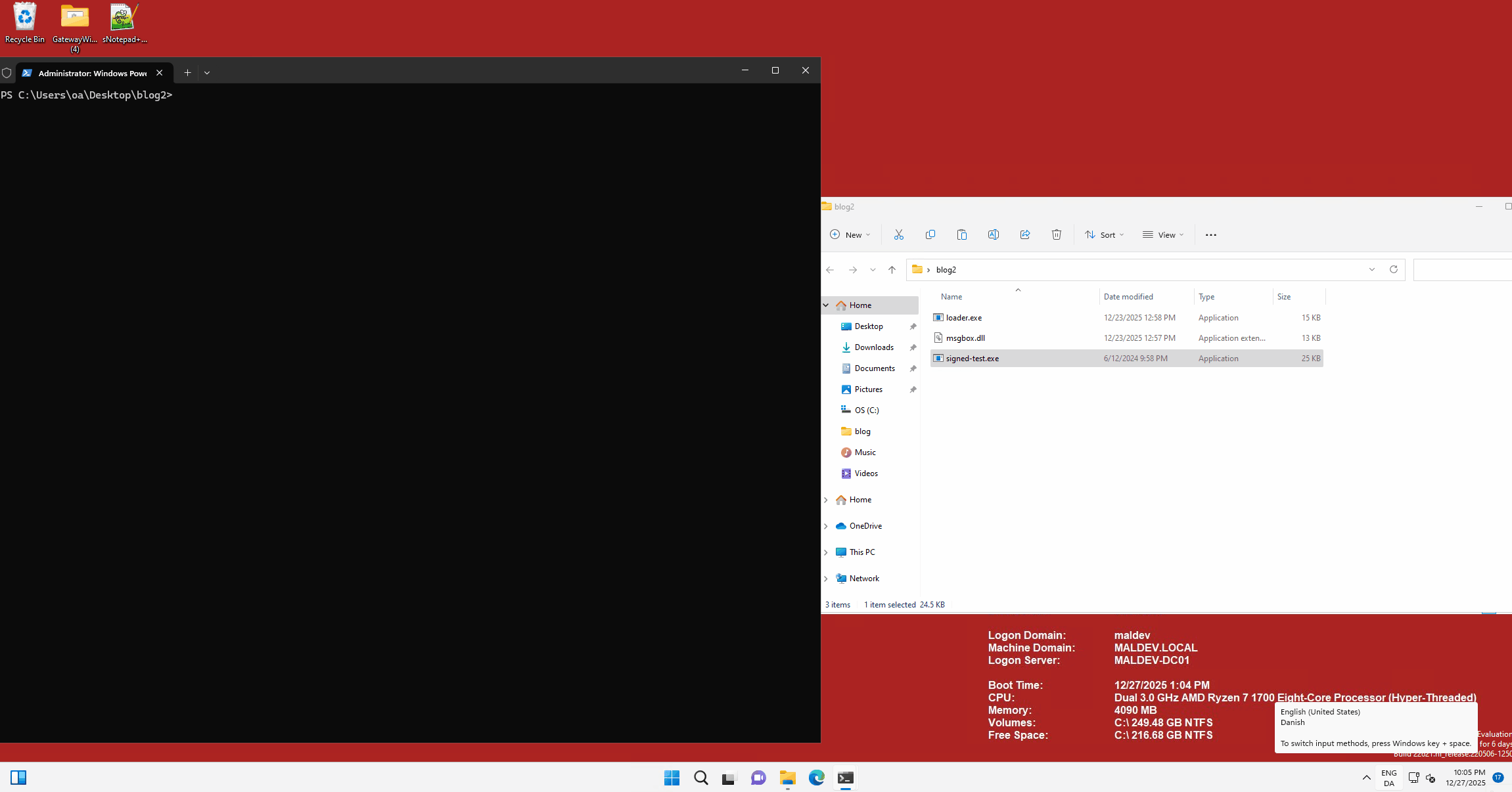Expand the OneDrive tree node

[x=826, y=526]
